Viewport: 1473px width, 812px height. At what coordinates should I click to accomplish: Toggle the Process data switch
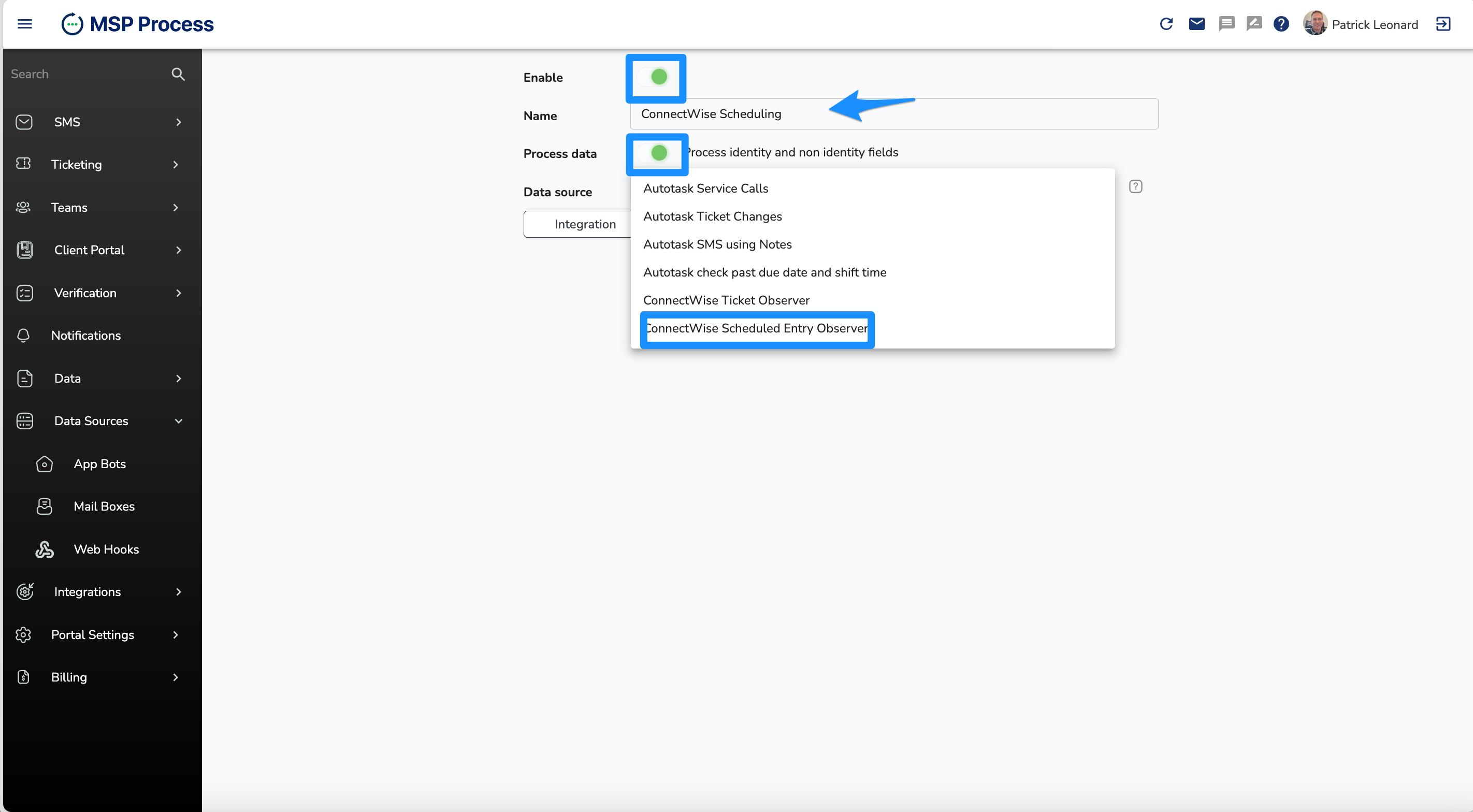(654, 153)
